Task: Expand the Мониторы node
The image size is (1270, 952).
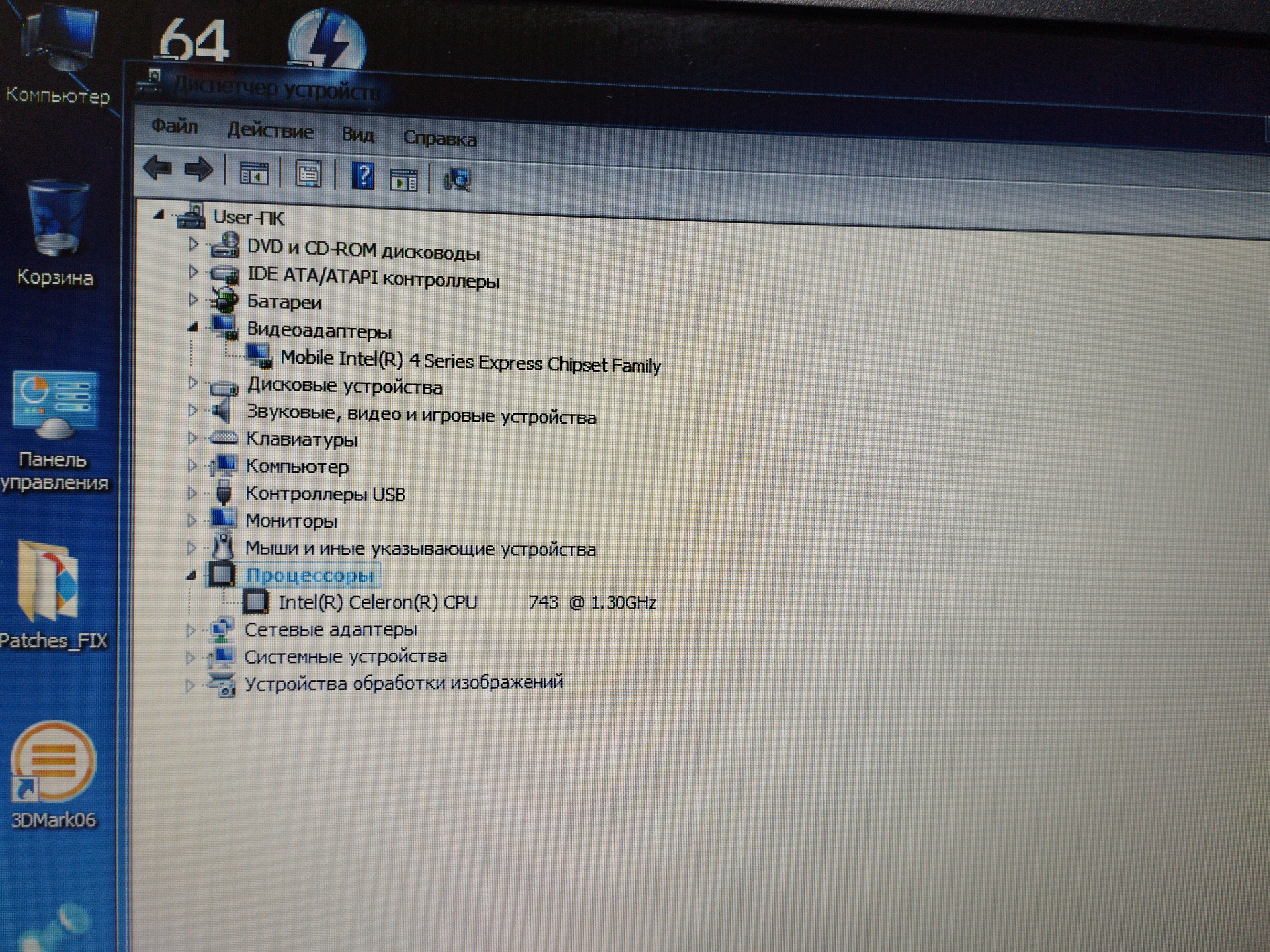Action: 192,520
